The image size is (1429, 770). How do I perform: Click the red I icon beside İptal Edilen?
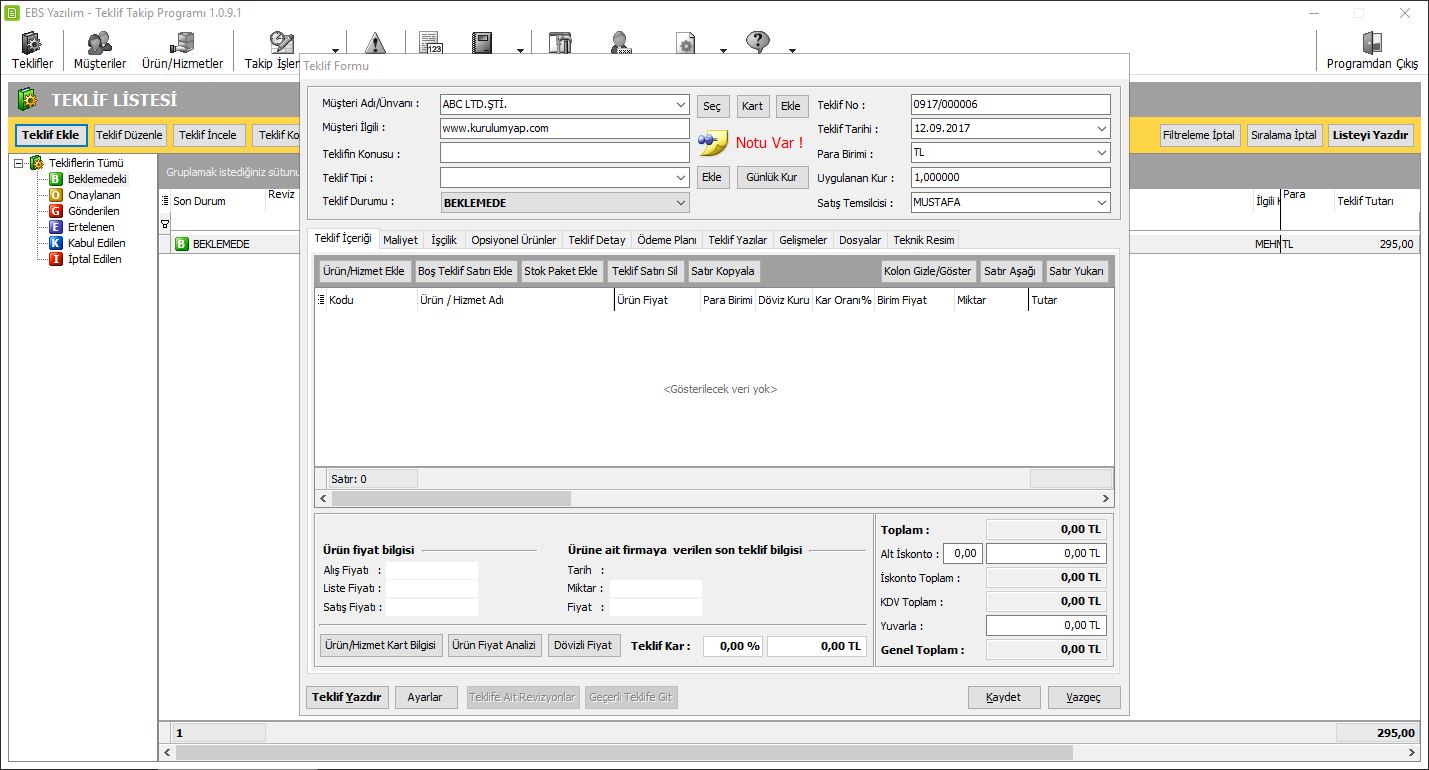(57, 259)
